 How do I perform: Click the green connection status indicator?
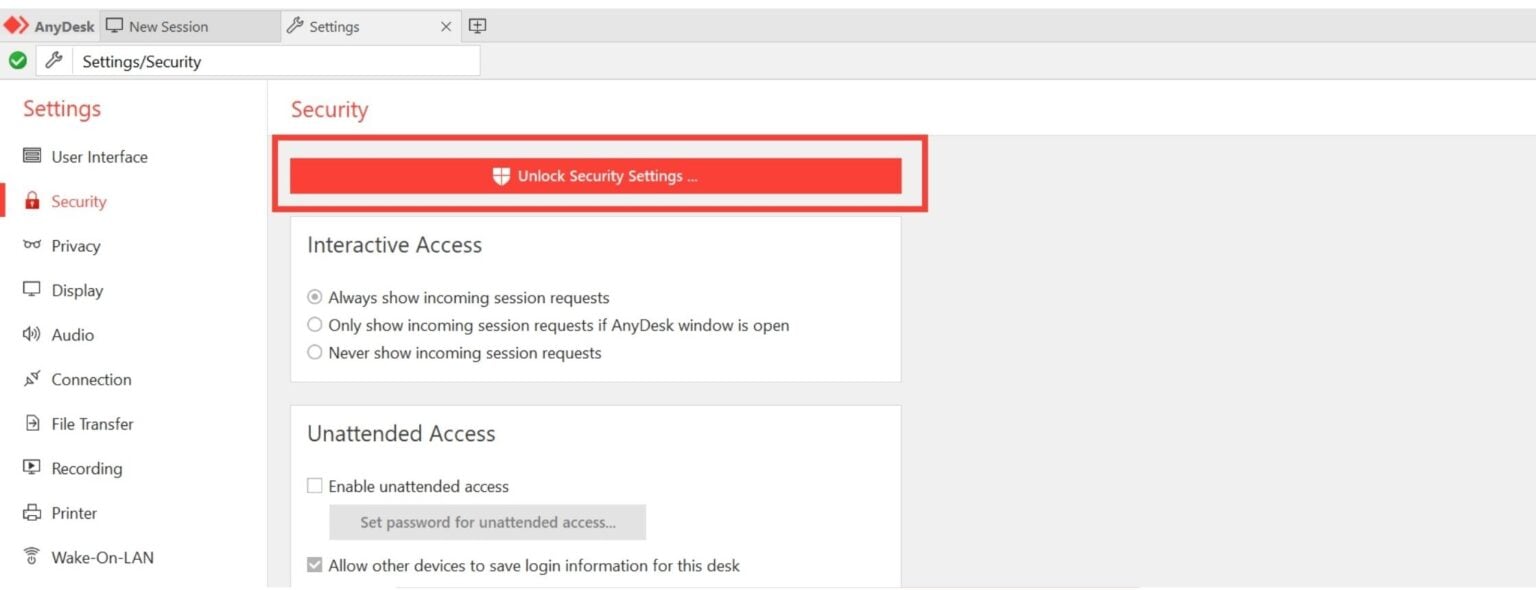[x=18, y=60]
